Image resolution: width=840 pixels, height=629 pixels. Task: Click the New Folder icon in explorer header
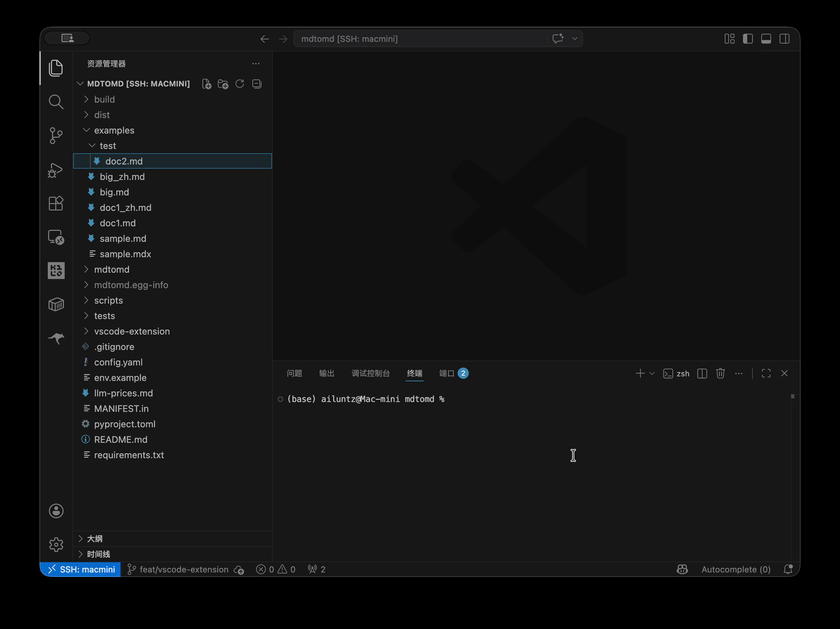223,84
